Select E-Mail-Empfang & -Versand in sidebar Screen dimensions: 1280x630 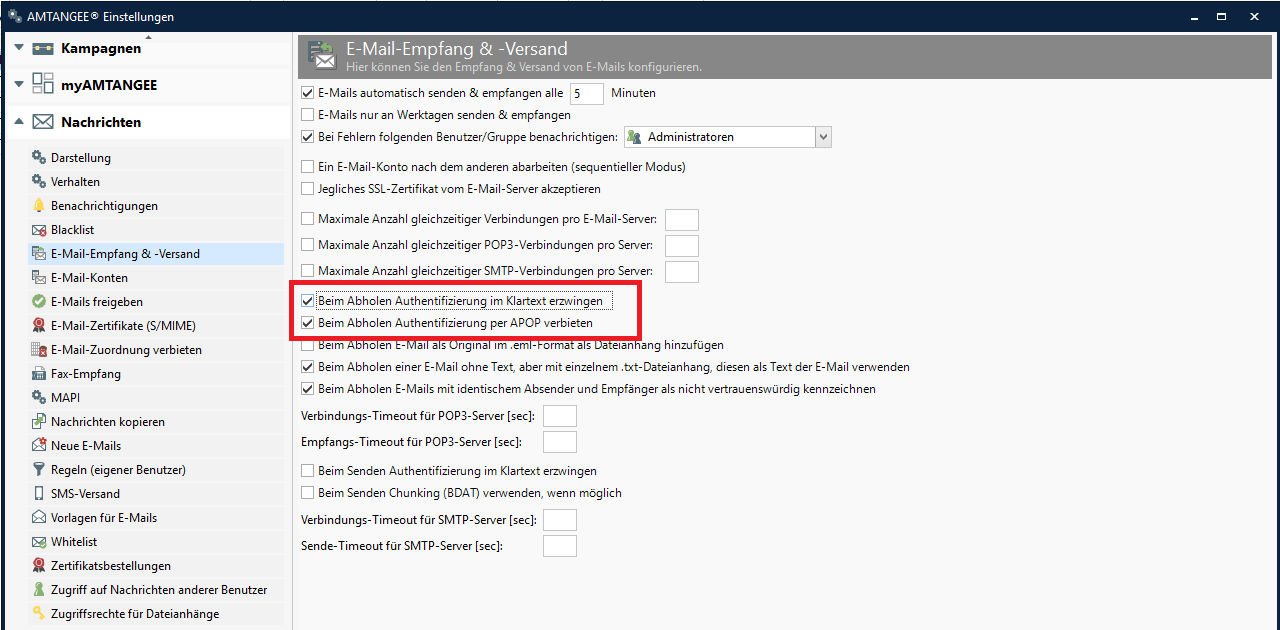click(x=156, y=254)
